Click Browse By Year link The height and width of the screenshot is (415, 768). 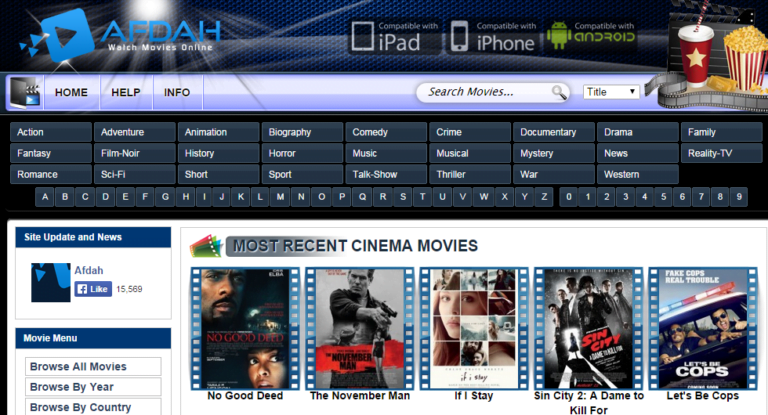pyautogui.click(x=92, y=387)
